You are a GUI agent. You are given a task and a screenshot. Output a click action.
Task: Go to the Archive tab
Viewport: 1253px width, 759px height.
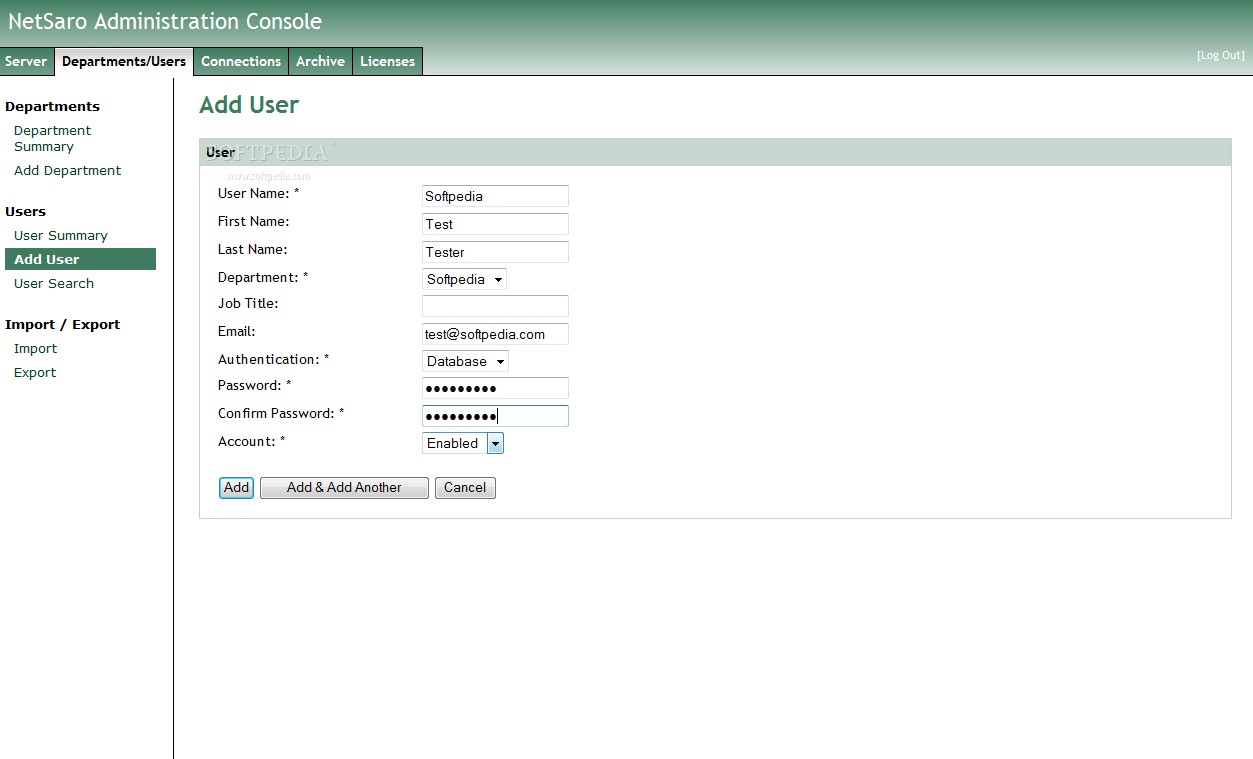320,61
